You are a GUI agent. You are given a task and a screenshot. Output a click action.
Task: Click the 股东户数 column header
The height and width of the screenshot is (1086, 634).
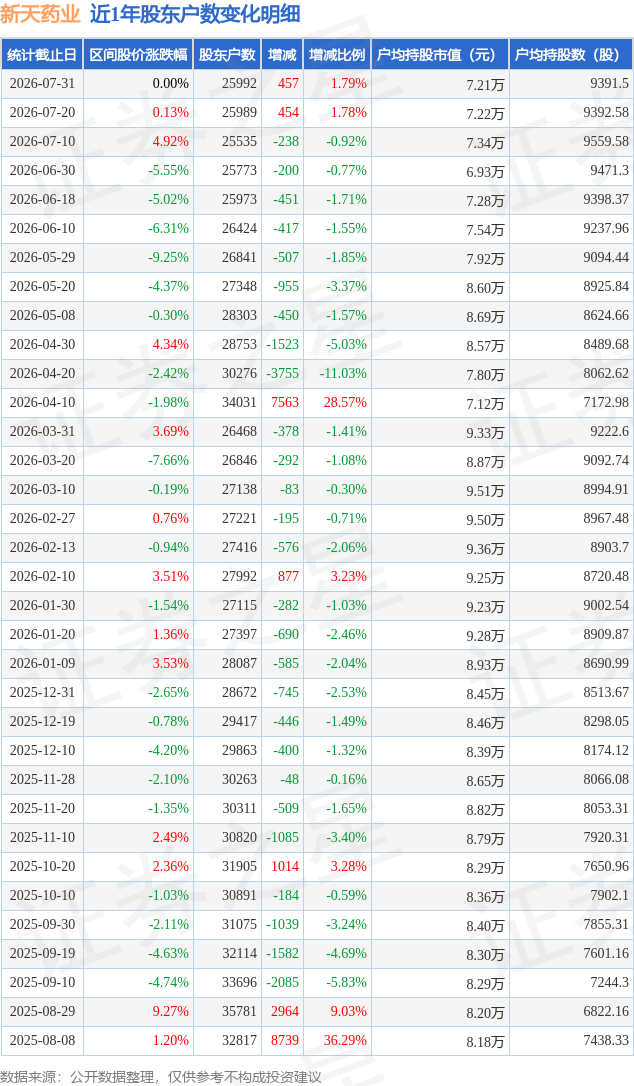(x=227, y=55)
